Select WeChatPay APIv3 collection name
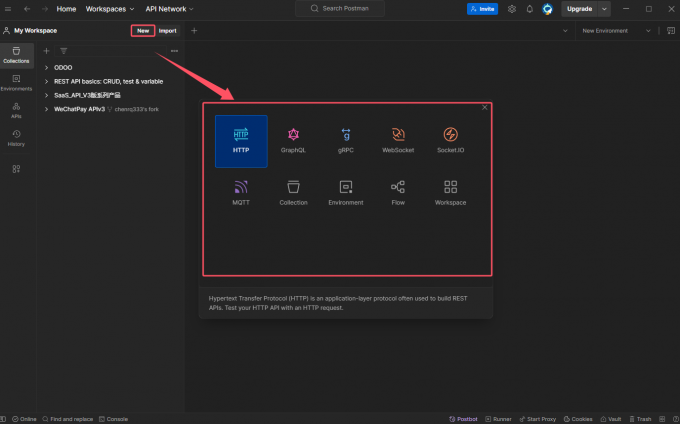 (79, 109)
